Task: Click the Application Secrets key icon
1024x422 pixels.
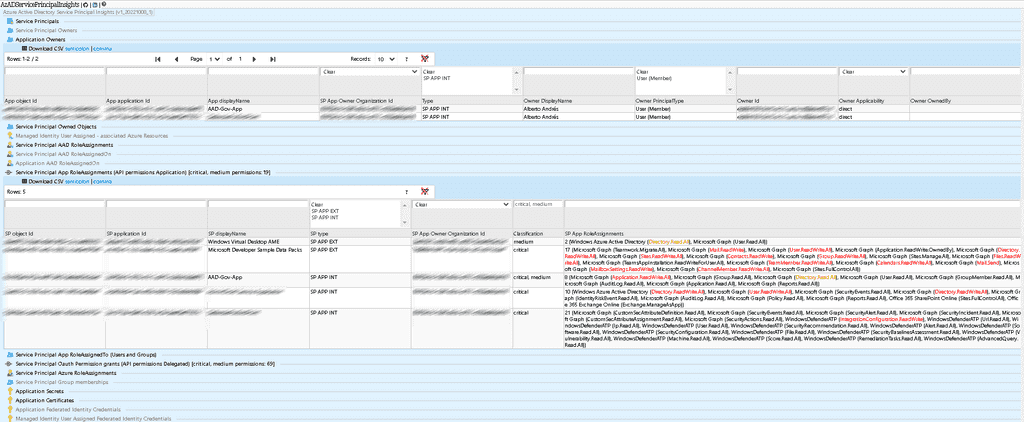Action: [x=10, y=391]
